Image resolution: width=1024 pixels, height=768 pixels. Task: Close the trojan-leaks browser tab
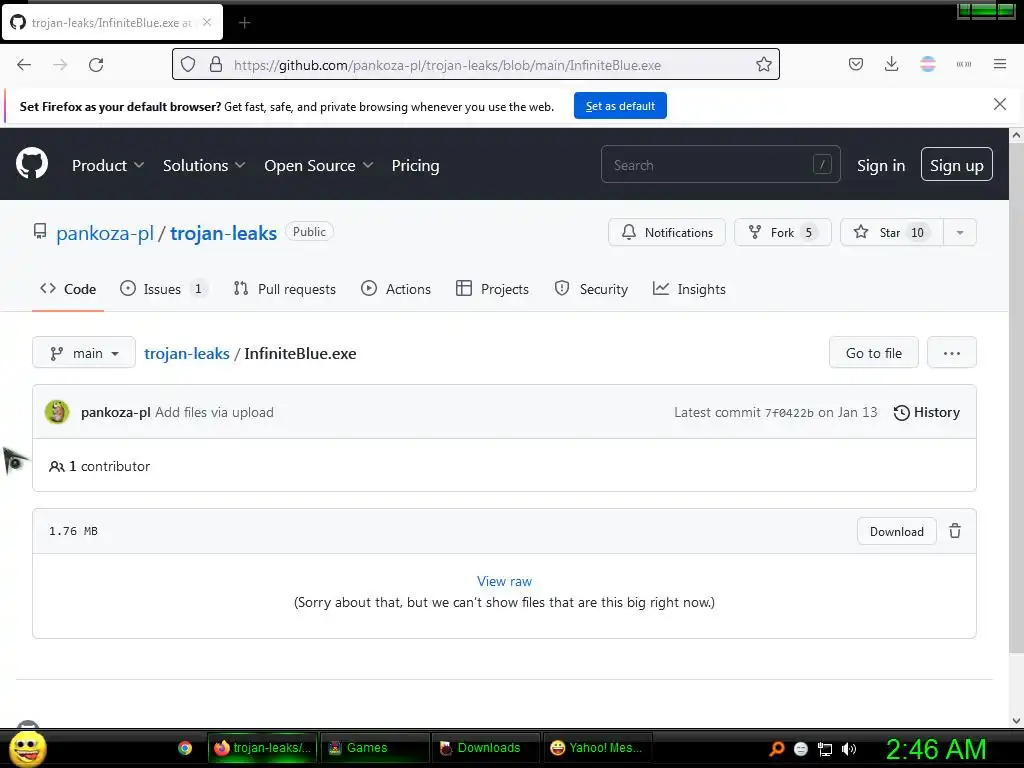(x=207, y=22)
